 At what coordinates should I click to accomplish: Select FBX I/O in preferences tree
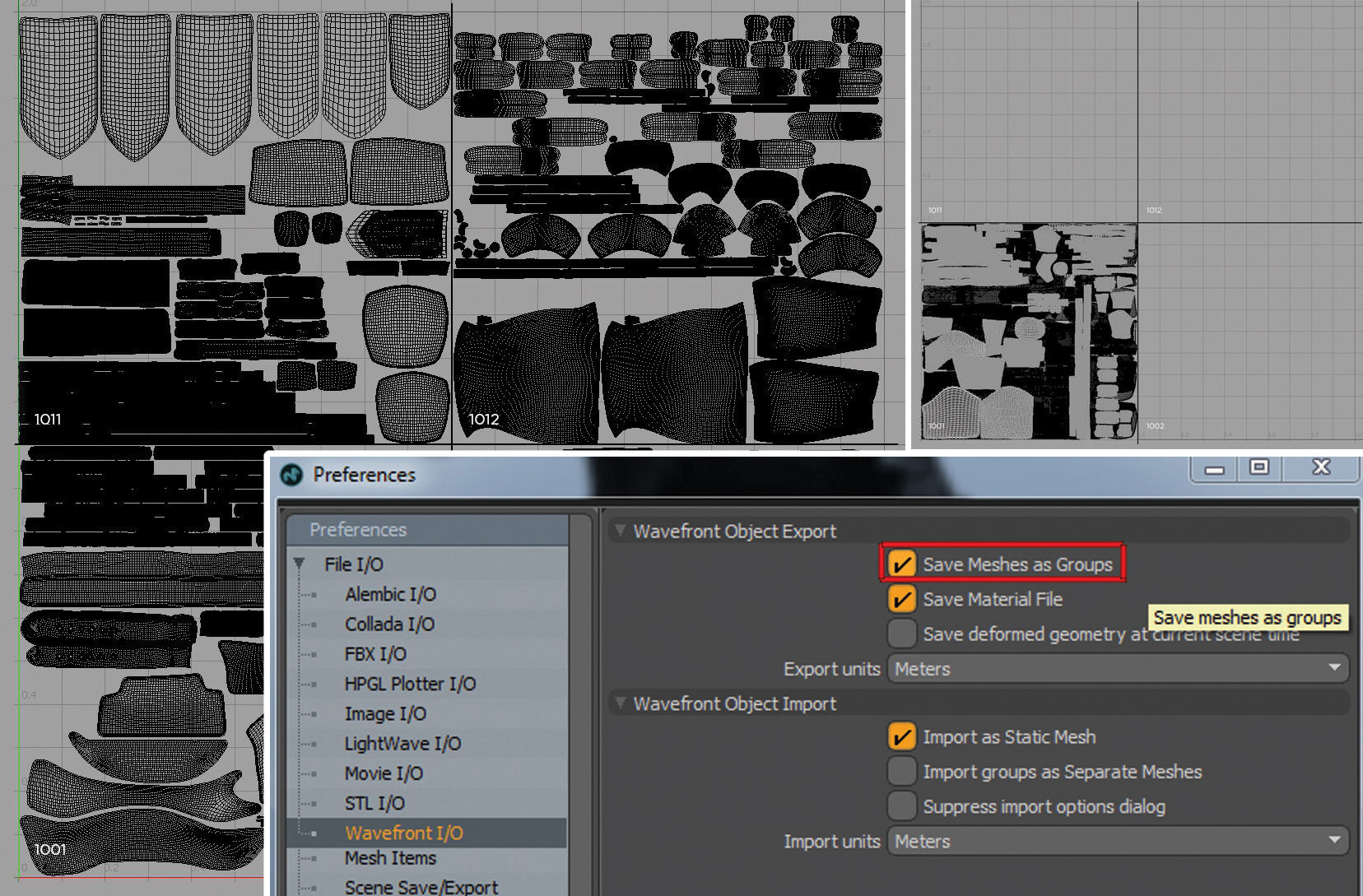(x=375, y=654)
